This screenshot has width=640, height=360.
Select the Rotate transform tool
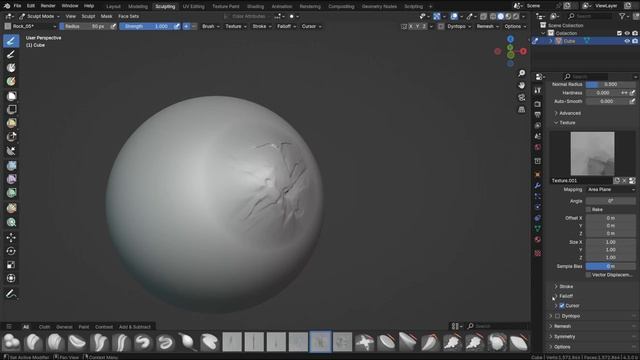click(11, 251)
